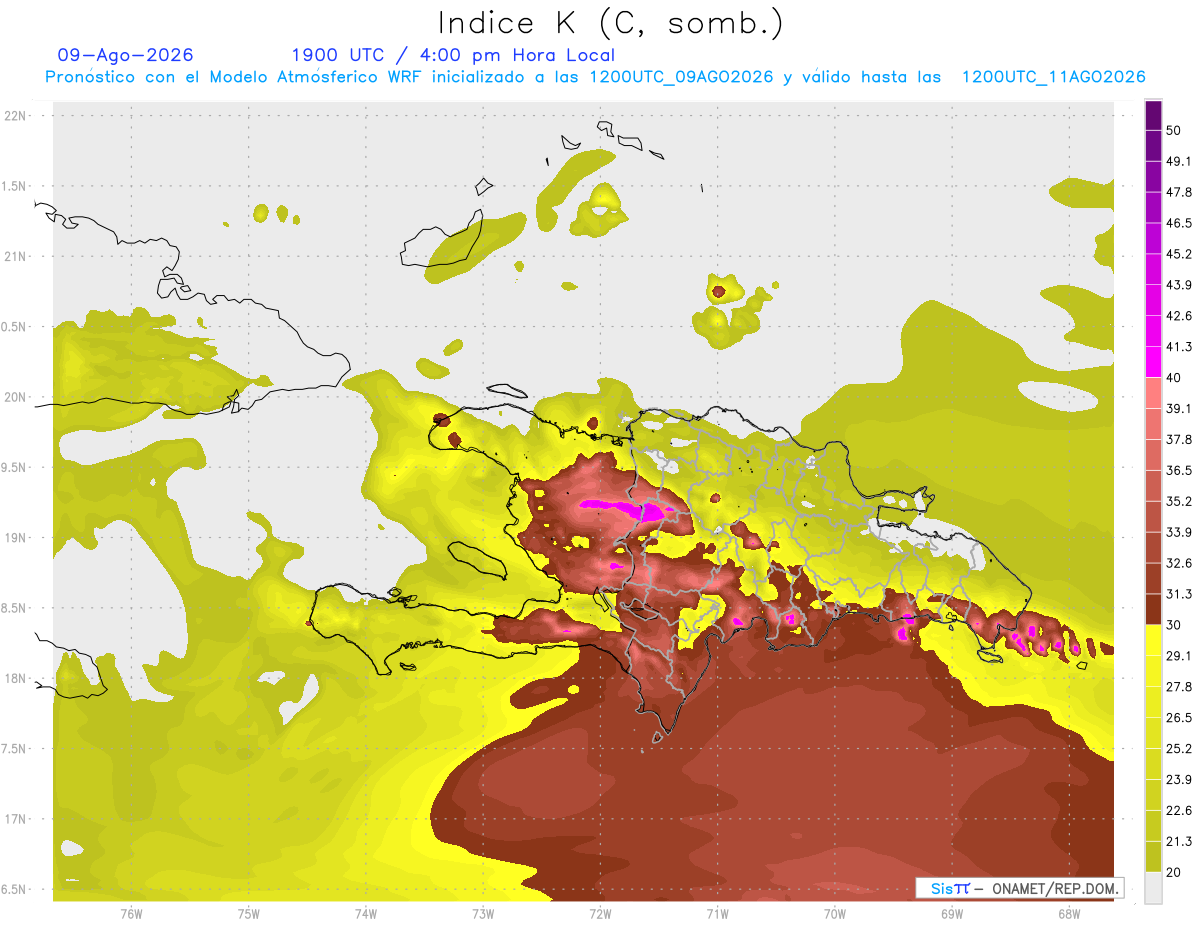This screenshot has height=927, width=1200.
Task: Select colorbar value "35.2"
Action: tap(1179, 501)
